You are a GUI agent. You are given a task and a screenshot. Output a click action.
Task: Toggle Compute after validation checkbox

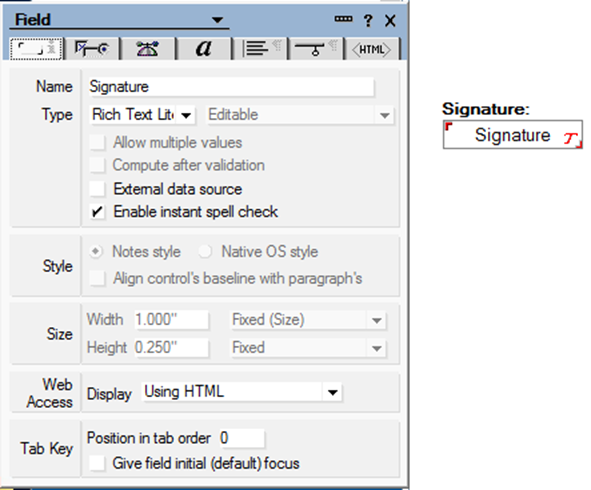coord(97,165)
